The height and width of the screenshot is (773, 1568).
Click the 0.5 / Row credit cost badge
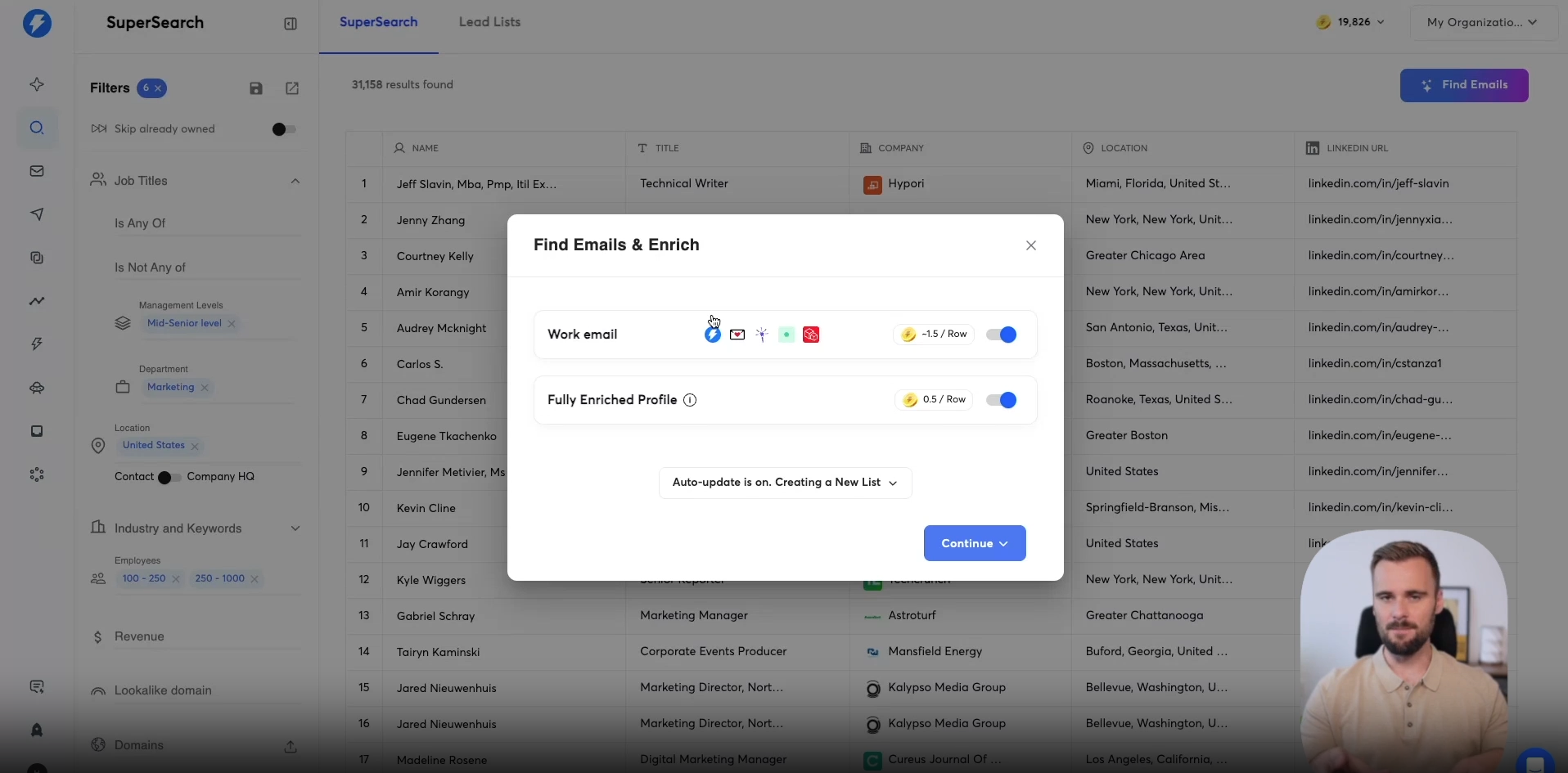click(934, 400)
